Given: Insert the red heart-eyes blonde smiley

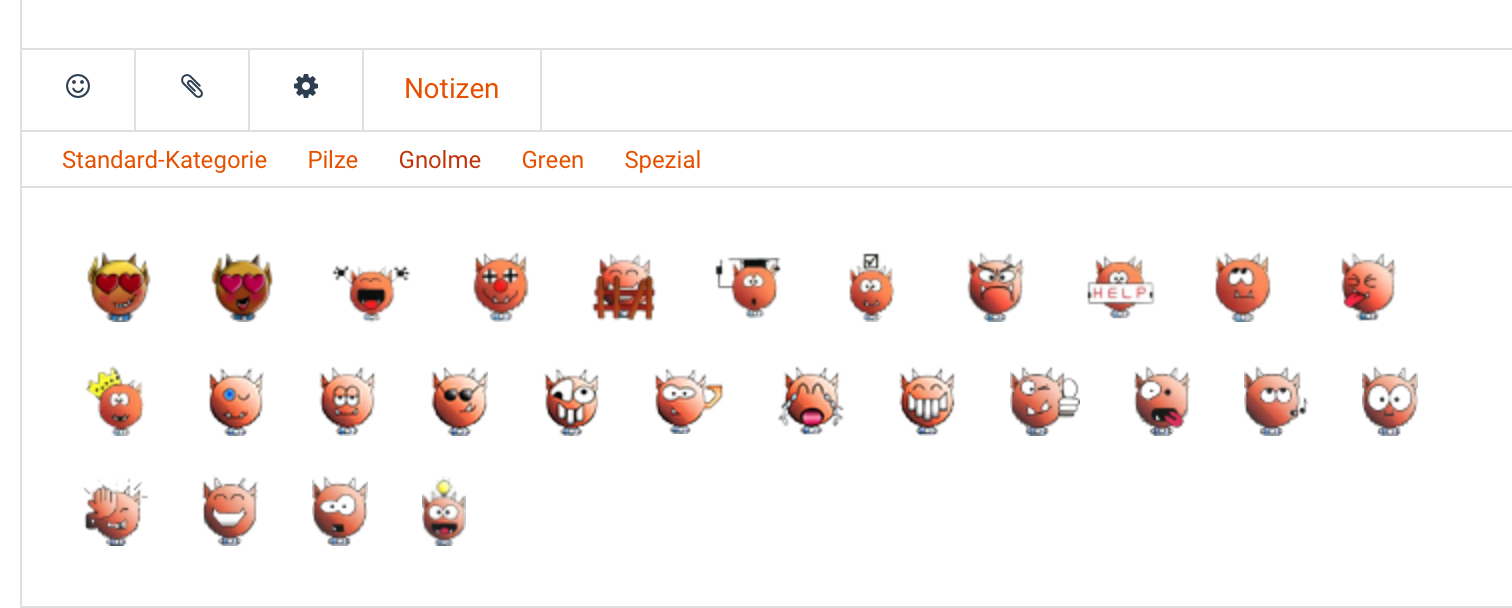Looking at the screenshot, I should click(118, 286).
